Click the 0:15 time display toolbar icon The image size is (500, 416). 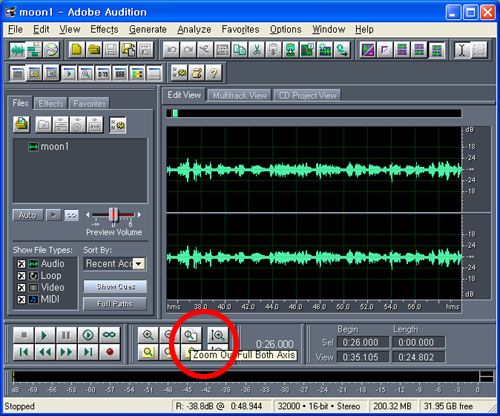(x=103, y=73)
